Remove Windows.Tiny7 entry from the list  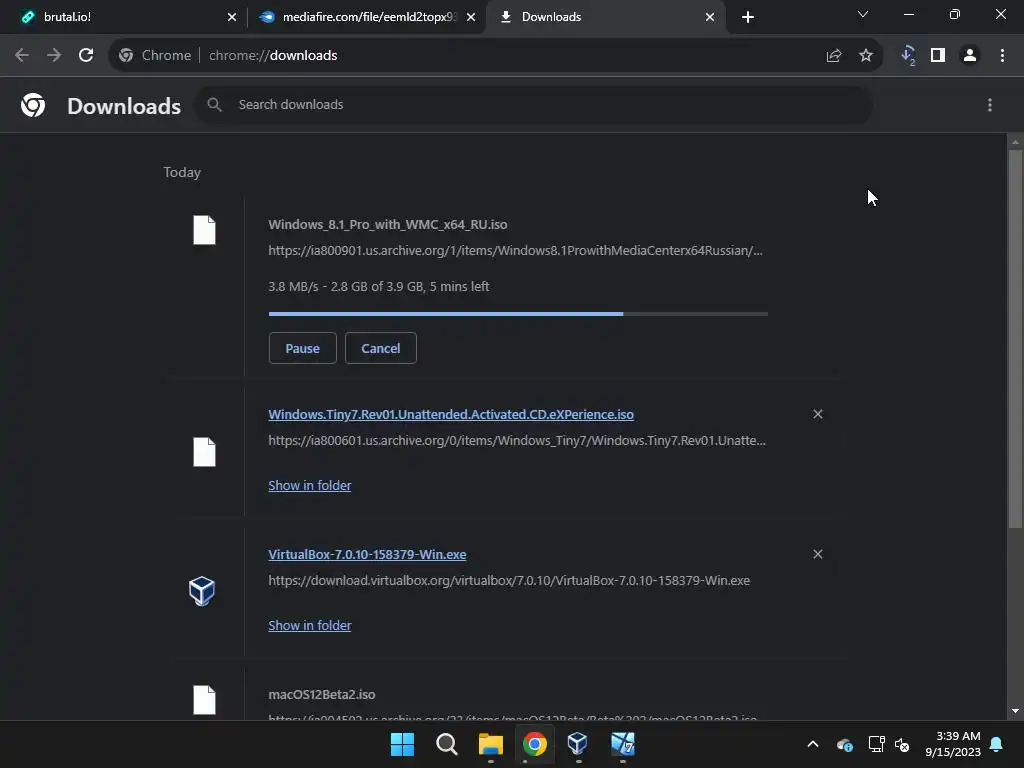[818, 414]
